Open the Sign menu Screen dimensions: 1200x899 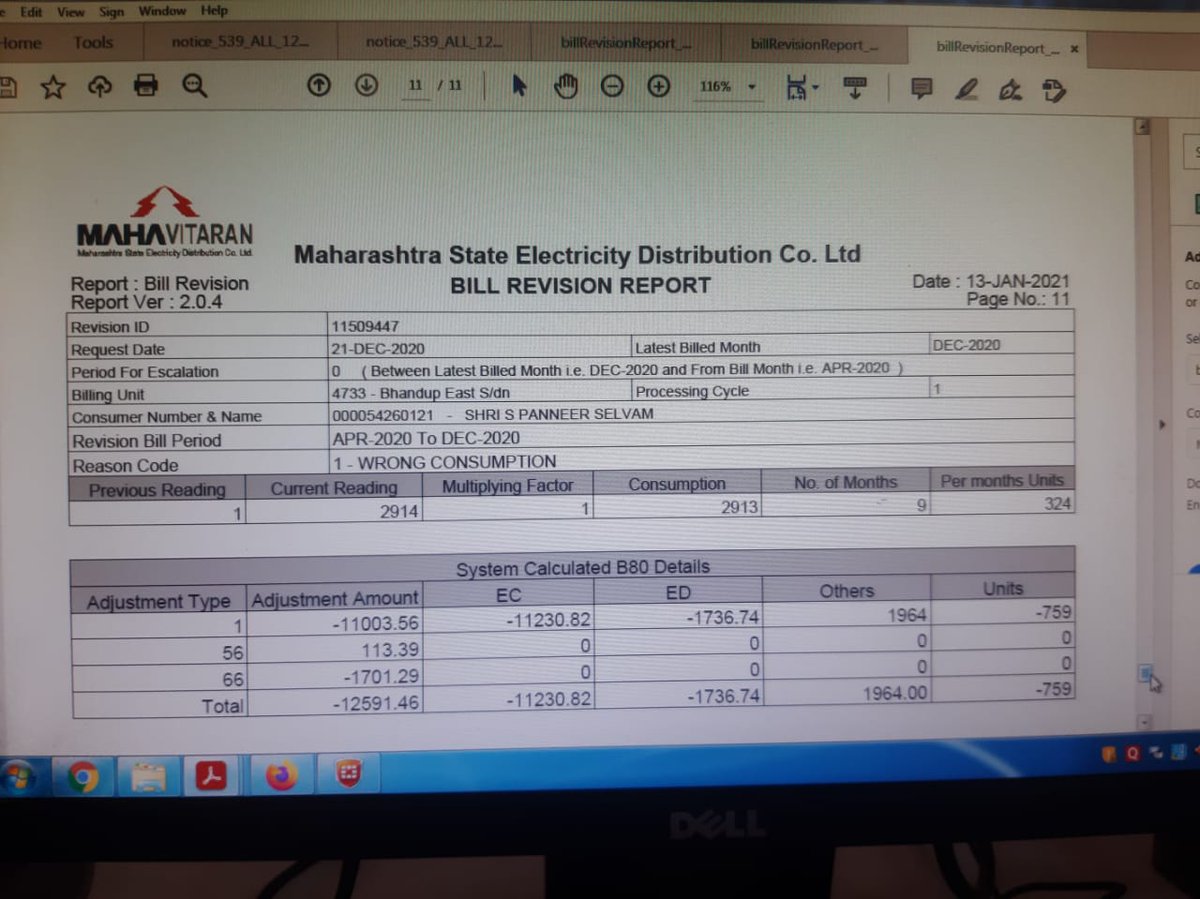click(x=111, y=12)
